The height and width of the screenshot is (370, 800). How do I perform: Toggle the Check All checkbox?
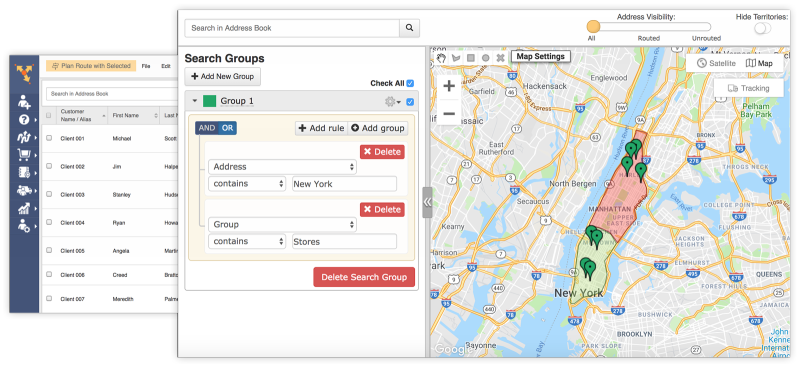coord(410,83)
